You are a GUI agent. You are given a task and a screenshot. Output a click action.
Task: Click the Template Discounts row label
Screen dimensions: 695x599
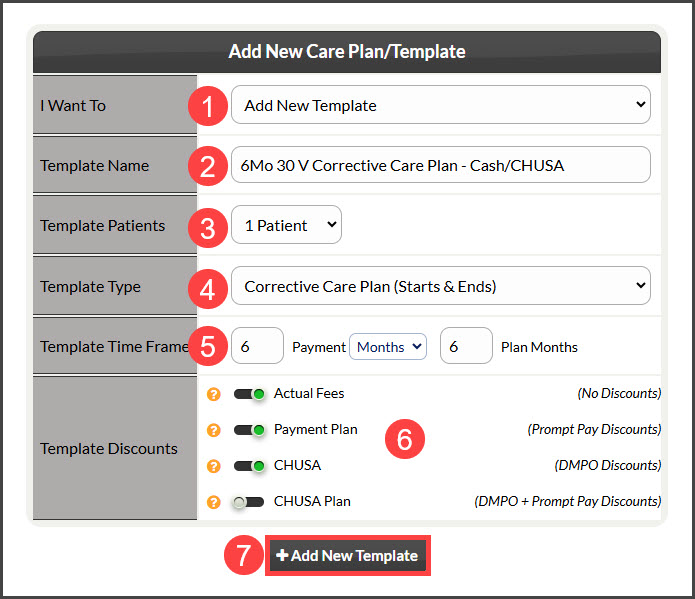(x=109, y=449)
